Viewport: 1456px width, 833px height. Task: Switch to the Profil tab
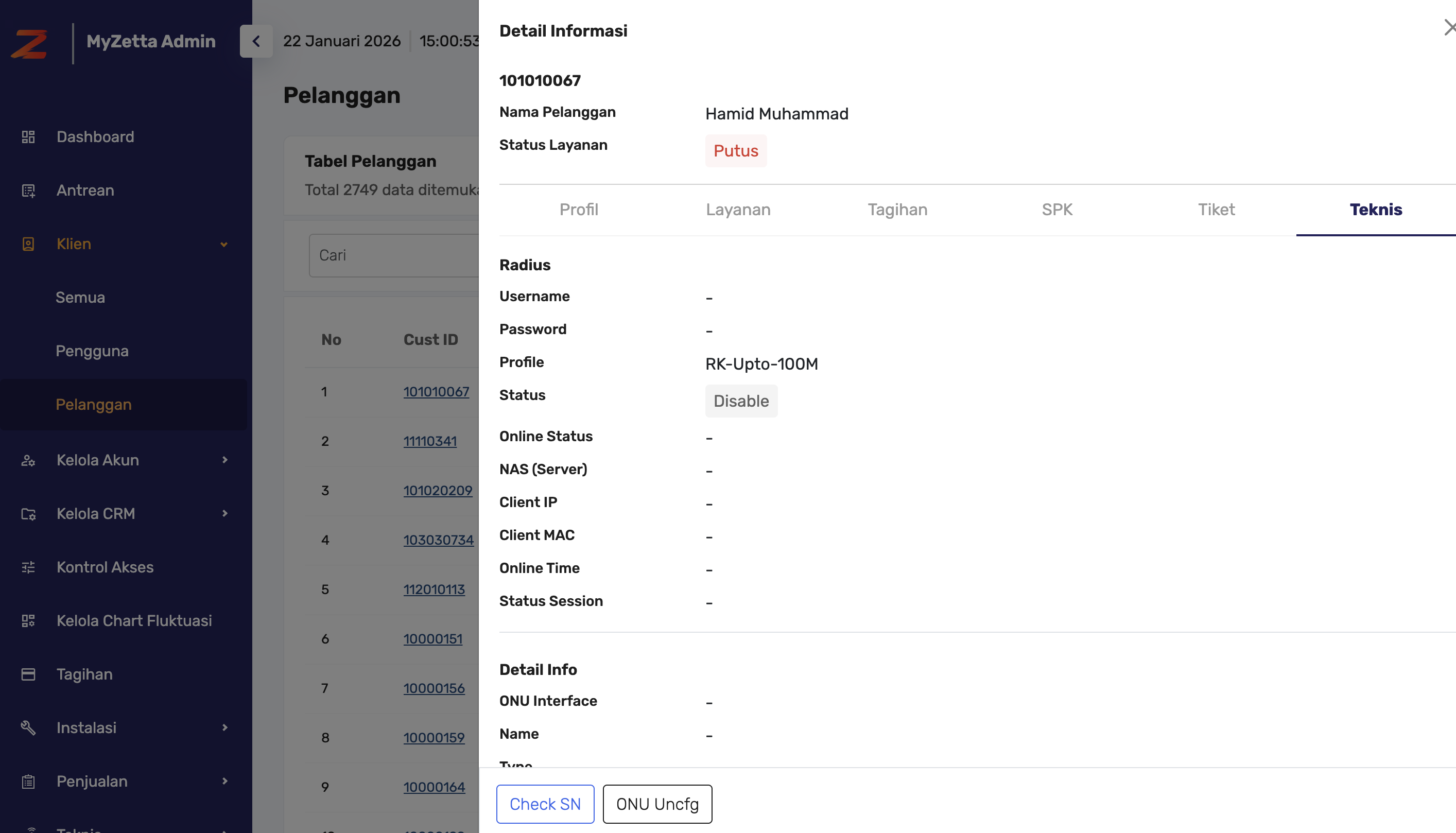pos(579,210)
